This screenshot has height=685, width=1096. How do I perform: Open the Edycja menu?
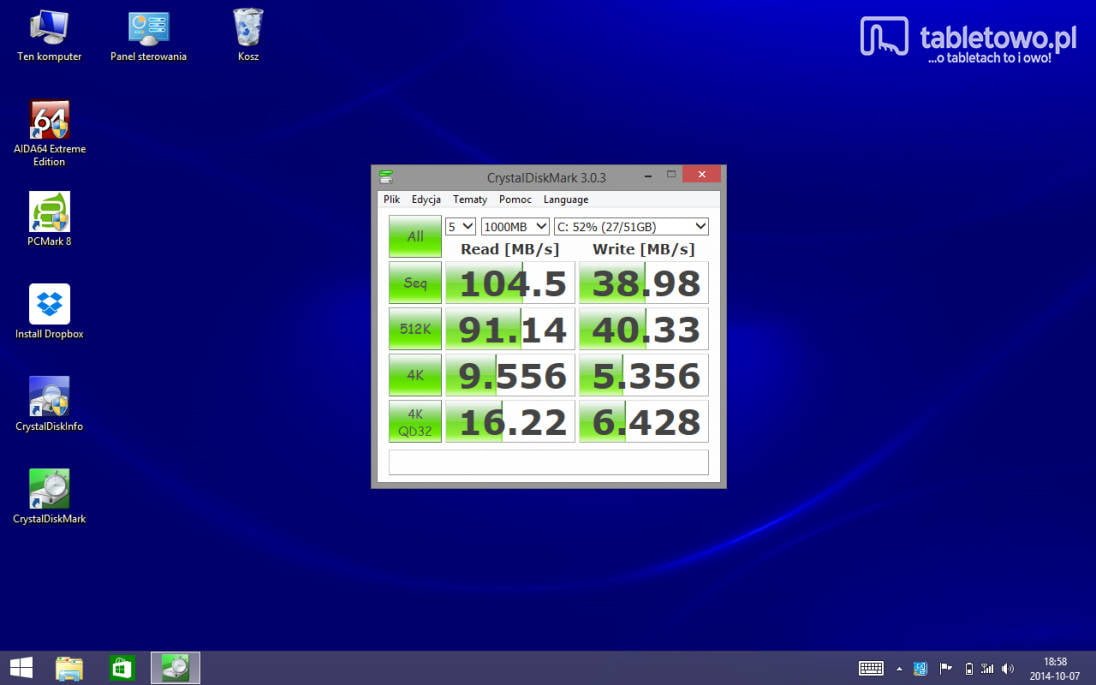[x=426, y=199]
